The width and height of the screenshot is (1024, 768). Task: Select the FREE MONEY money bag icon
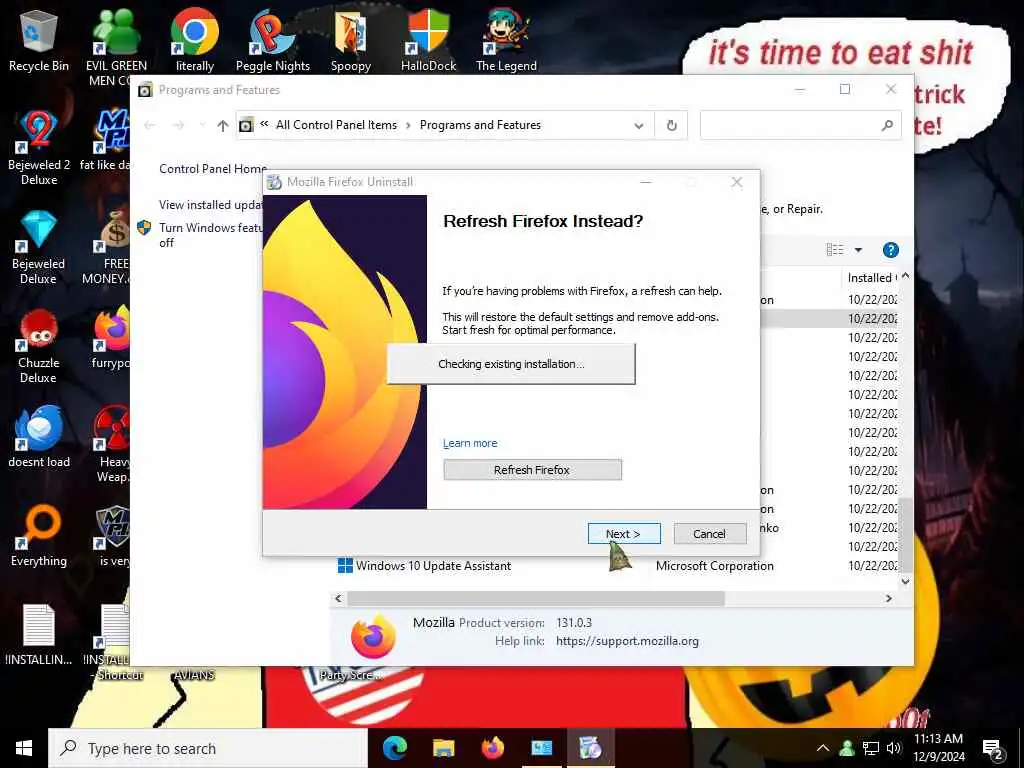(111, 247)
